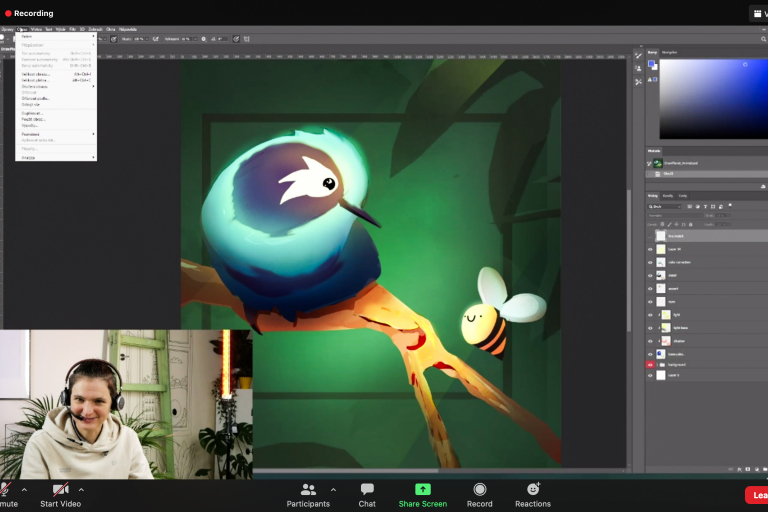This screenshot has width=768, height=512.
Task: Select the Layer 34 thumbnail
Action: [x=661, y=249]
